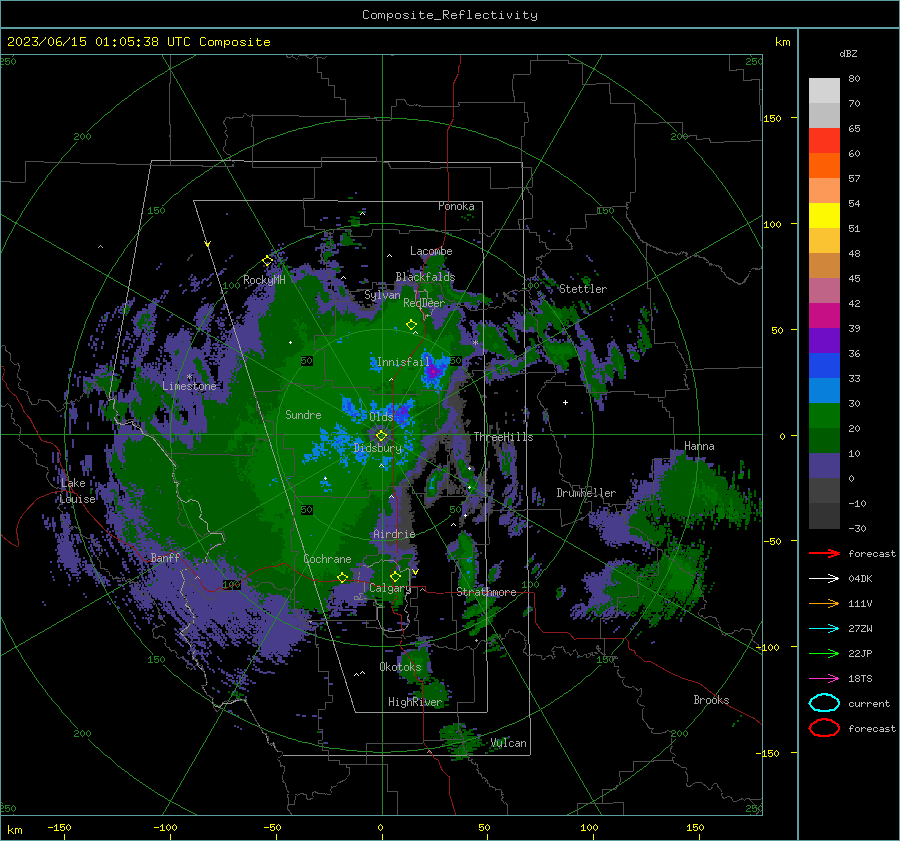Click the Composite_Reflectivity title text
900x841 pixels.
pos(450,15)
